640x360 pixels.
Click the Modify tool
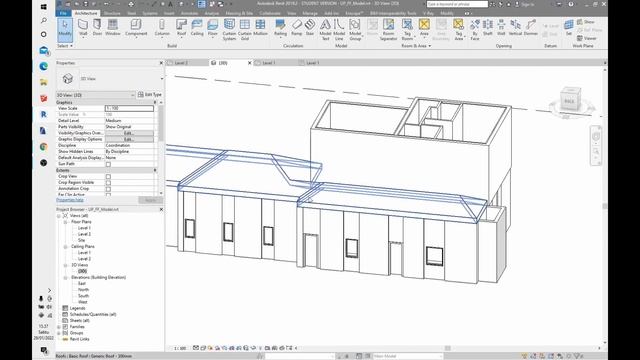(x=65, y=29)
